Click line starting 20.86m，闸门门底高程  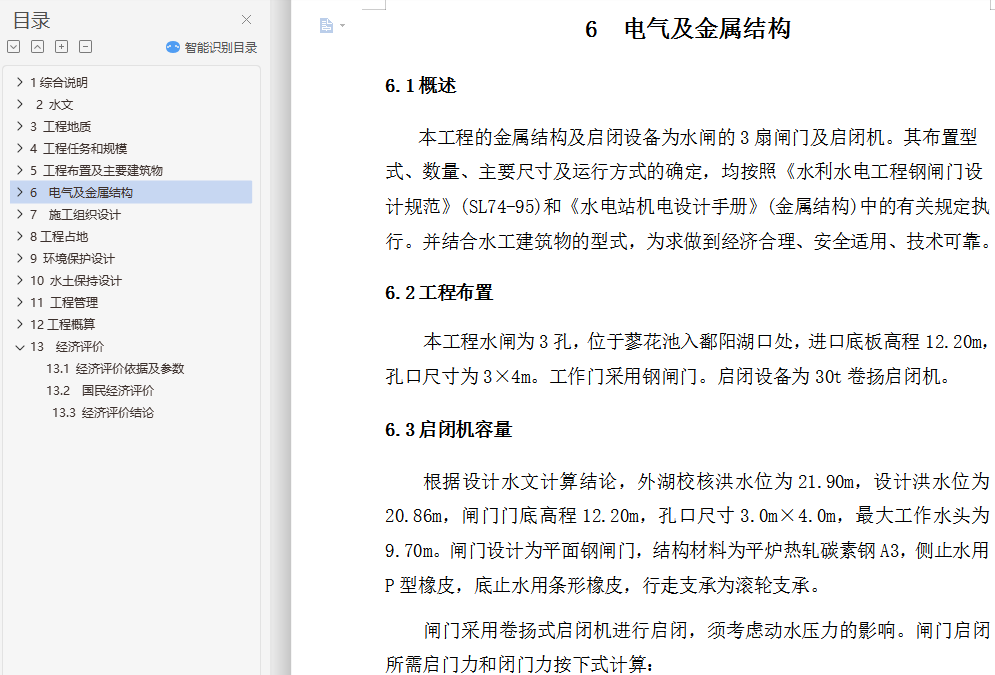click(687, 516)
